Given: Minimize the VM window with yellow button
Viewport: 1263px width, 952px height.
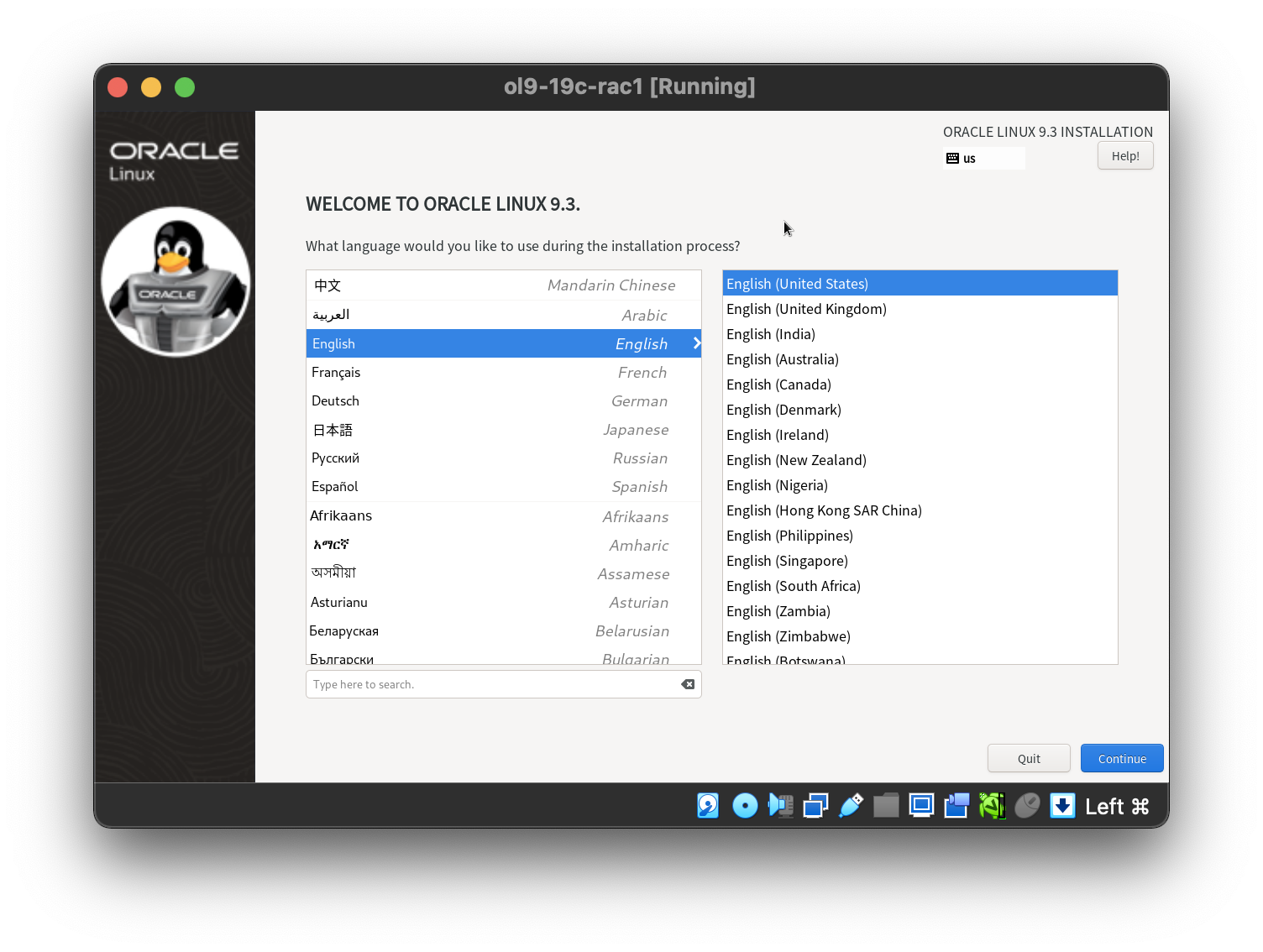Looking at the screenshot, I should [151, 87].
